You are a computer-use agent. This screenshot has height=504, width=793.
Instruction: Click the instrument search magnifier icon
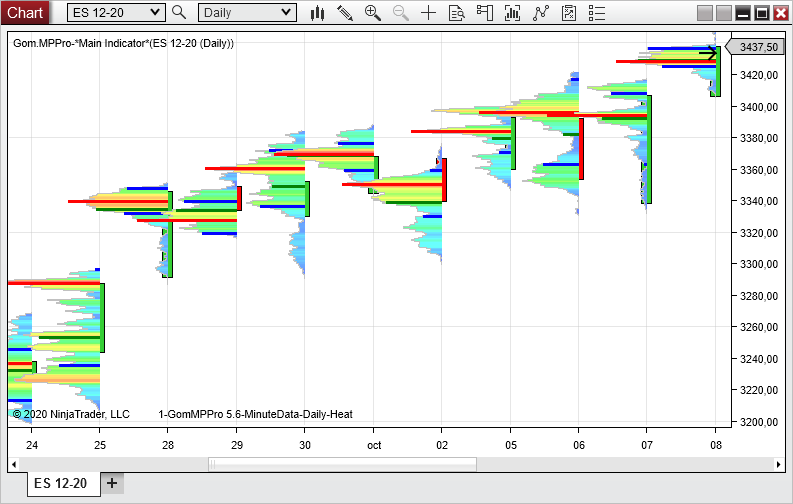click(179, 13)
